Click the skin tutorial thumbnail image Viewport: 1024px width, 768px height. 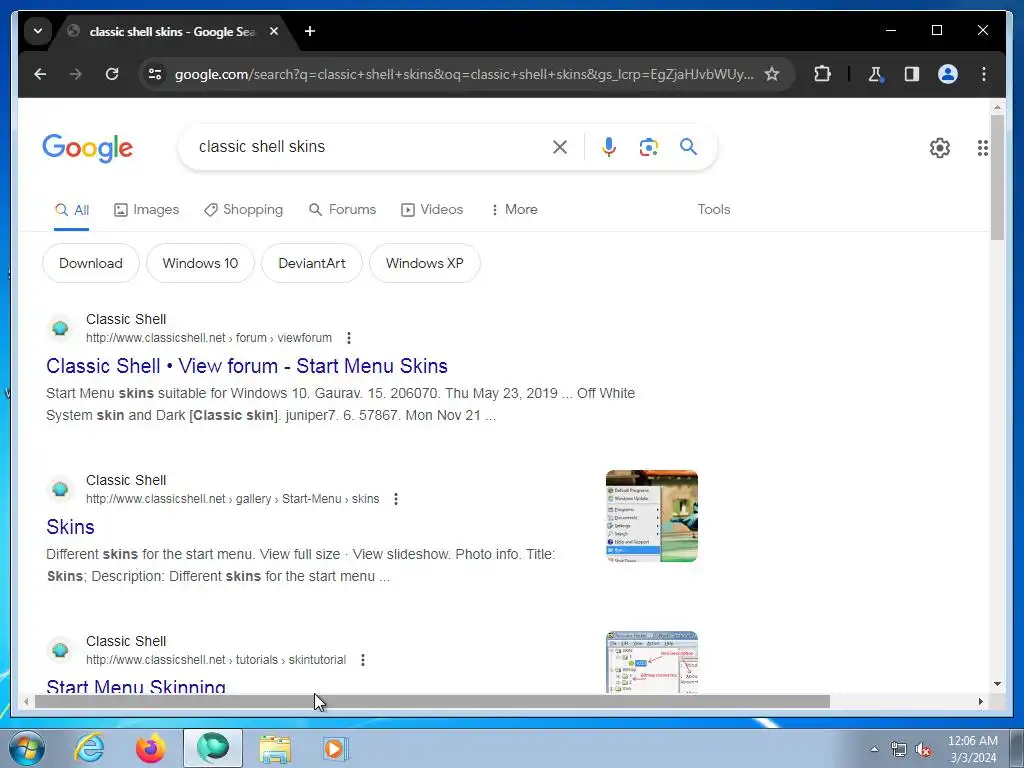tap(652, 662)
